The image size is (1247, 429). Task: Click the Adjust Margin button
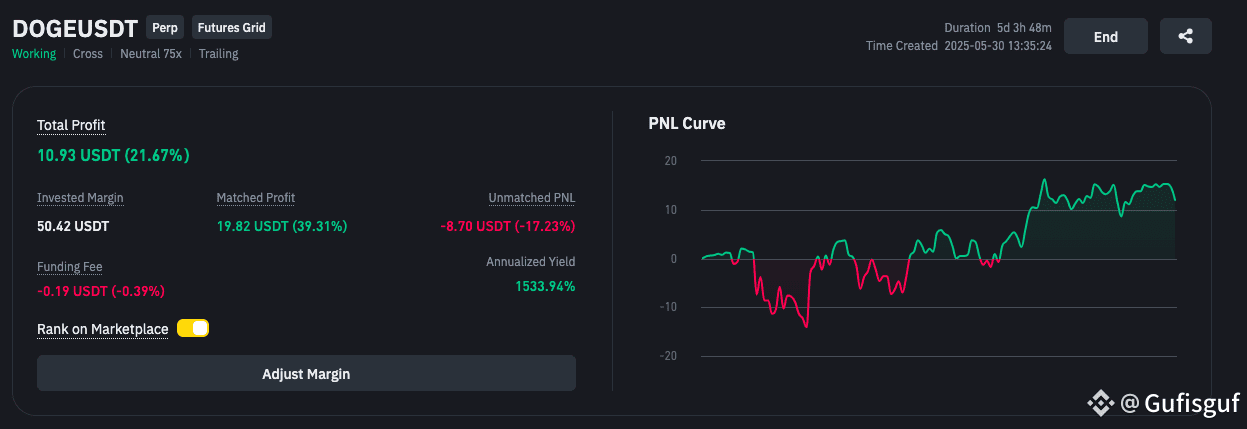coord(306,374)
